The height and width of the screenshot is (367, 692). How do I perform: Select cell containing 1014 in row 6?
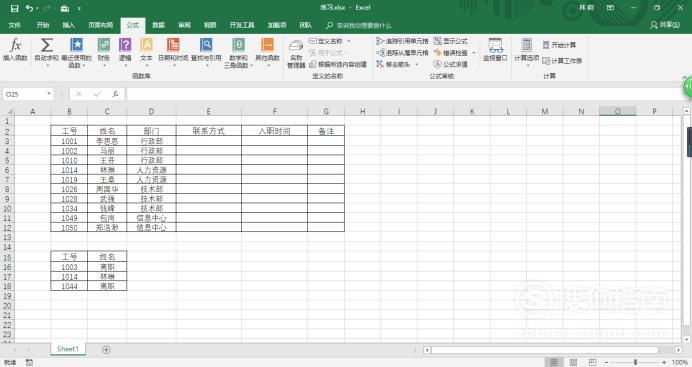point(69,170)
